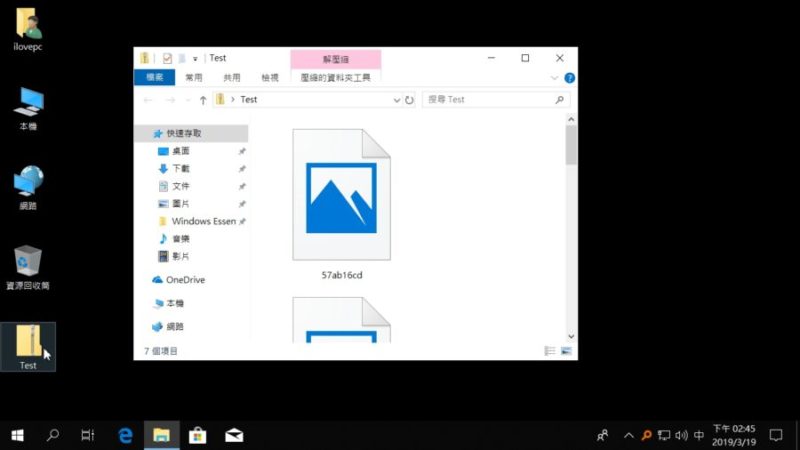
Task: Click the file list scroll up arrow
Action: [x=571, y=119]
